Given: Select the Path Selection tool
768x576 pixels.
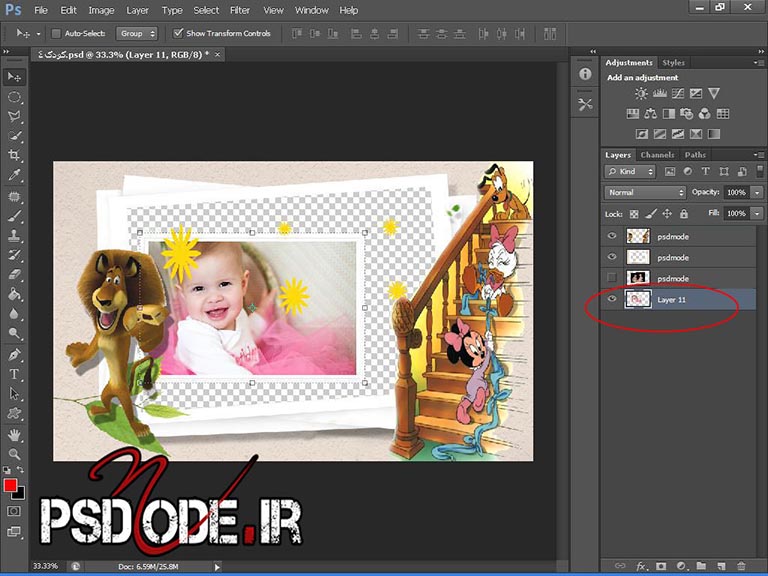Looking at the screenshot, I should tap(14, 394).
